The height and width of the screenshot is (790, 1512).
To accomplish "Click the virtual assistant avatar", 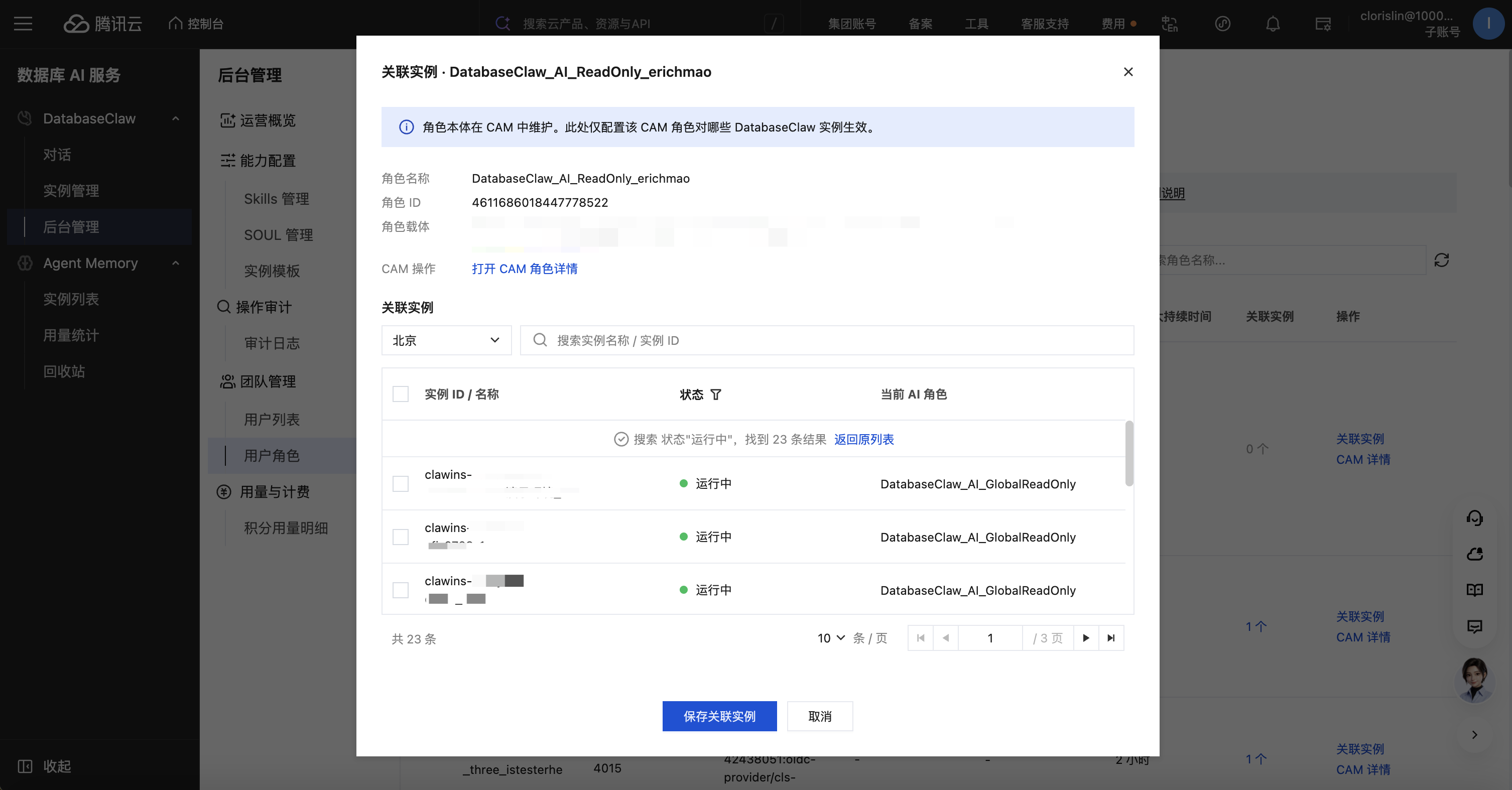I will (x=1474, y=680).
